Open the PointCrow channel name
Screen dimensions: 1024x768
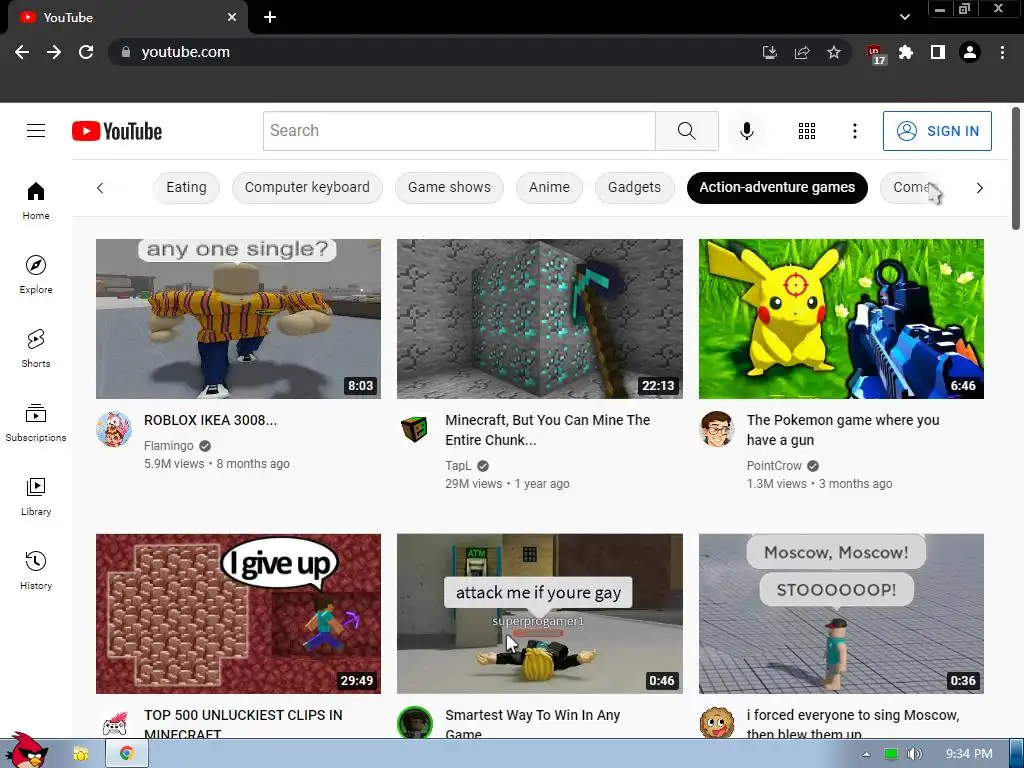coord(774,466)
